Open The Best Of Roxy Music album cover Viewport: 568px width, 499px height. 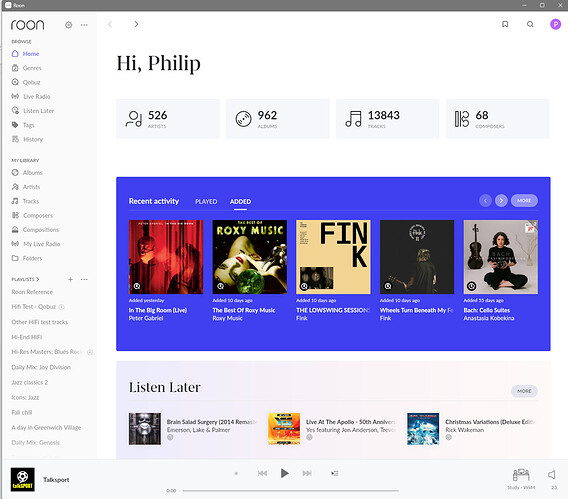250,257
